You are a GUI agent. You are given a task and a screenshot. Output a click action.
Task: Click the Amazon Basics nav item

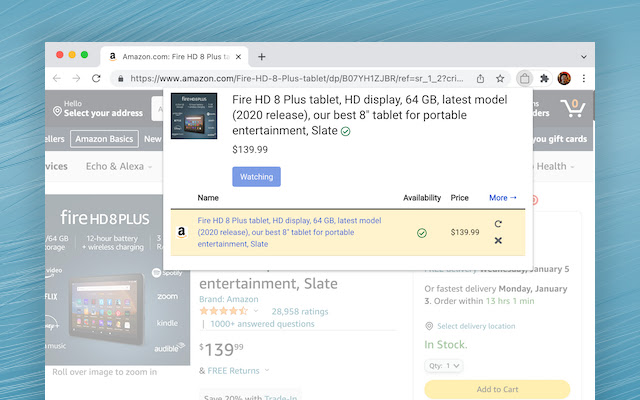click(x=104, y=139)
